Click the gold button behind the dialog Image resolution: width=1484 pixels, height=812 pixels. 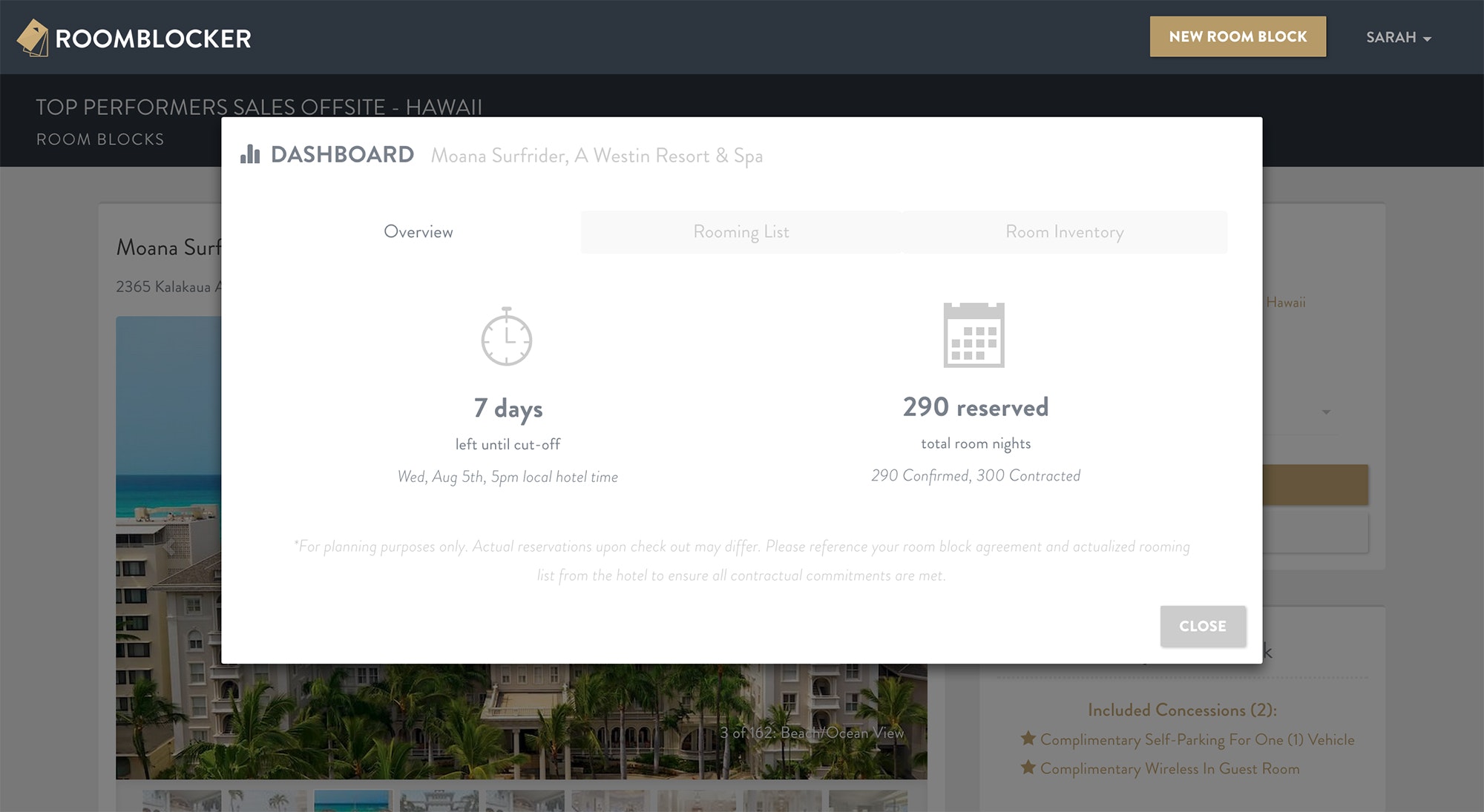point(1315,485)
